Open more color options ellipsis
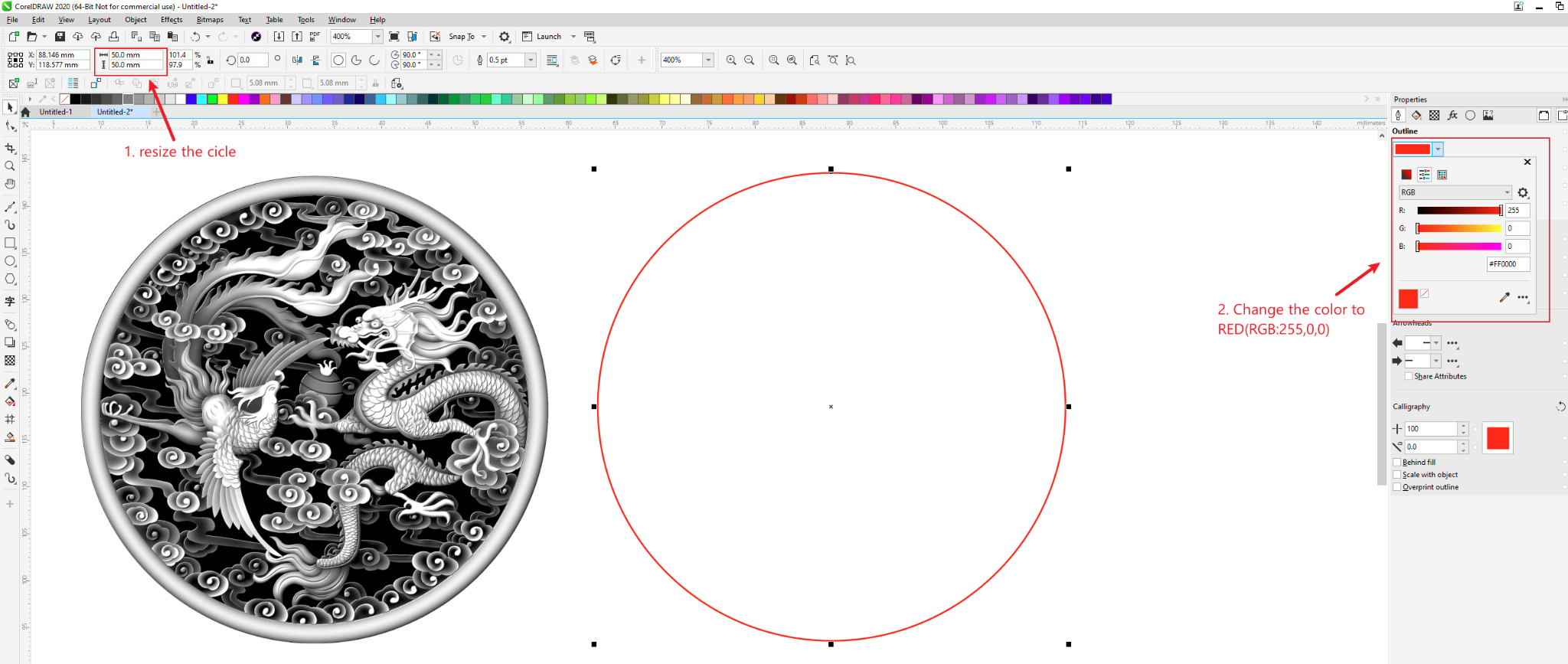 tap(1524, 298)
